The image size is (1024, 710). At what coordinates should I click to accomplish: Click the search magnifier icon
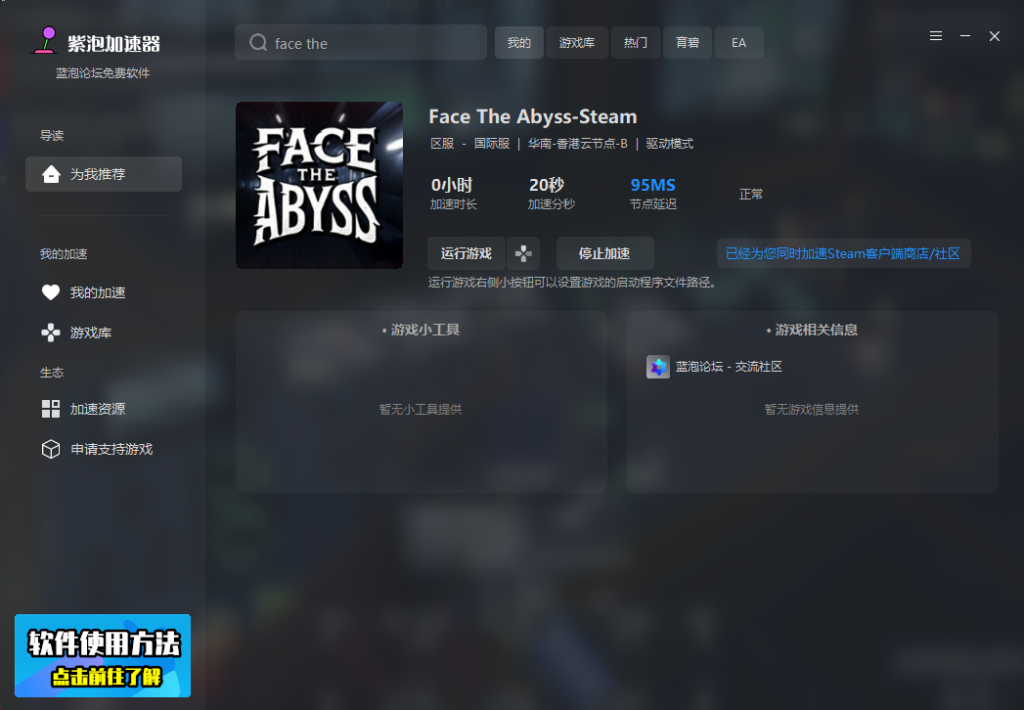pyautogui.click(x=258, y=42)
